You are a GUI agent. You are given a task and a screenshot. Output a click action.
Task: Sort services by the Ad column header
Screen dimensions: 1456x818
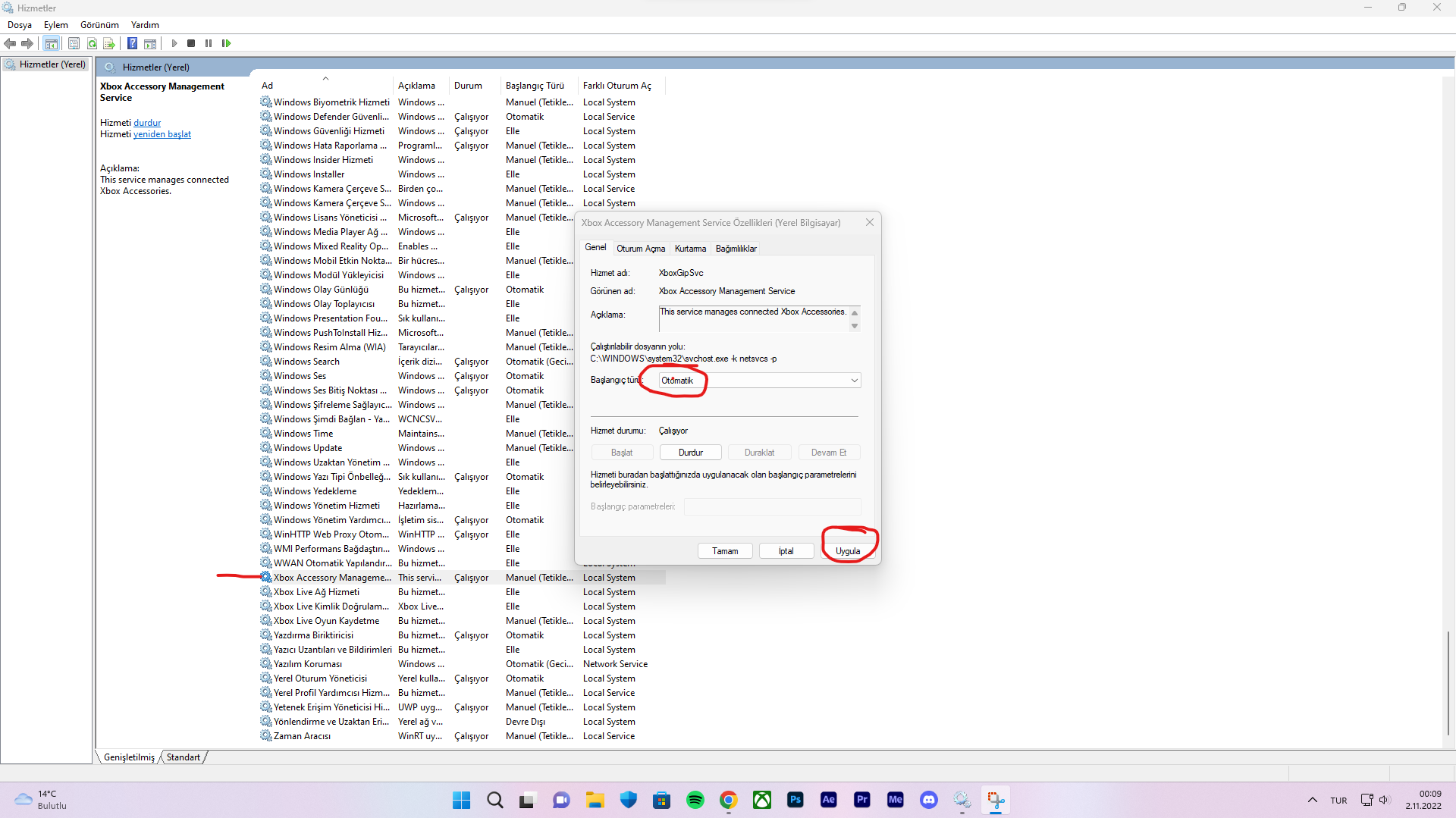(x=325, y=86)
